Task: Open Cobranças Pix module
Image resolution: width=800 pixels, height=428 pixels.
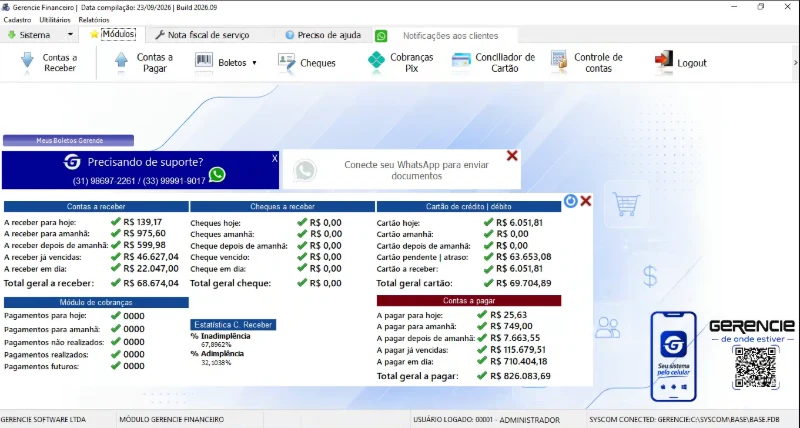Action: (x=401, y=63)
